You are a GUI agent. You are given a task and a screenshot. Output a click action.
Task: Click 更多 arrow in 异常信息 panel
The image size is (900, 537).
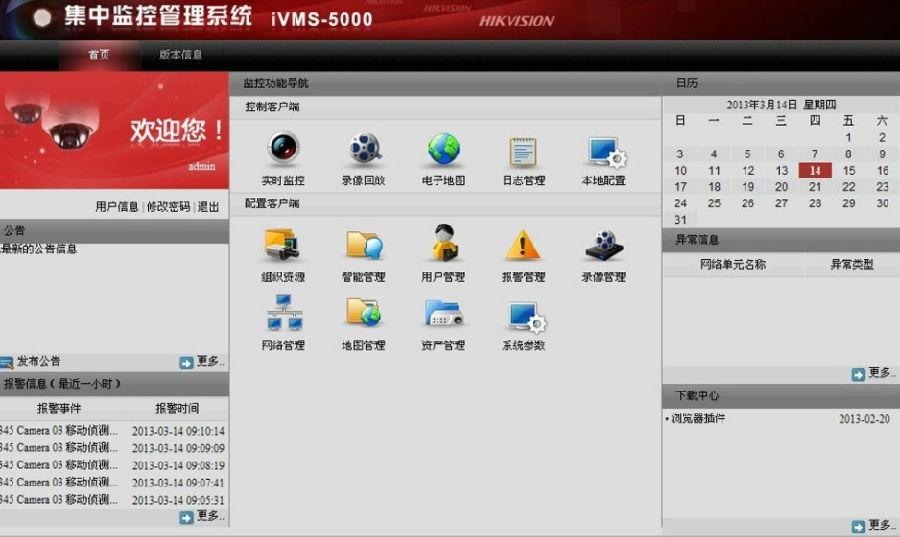(858, 375)
